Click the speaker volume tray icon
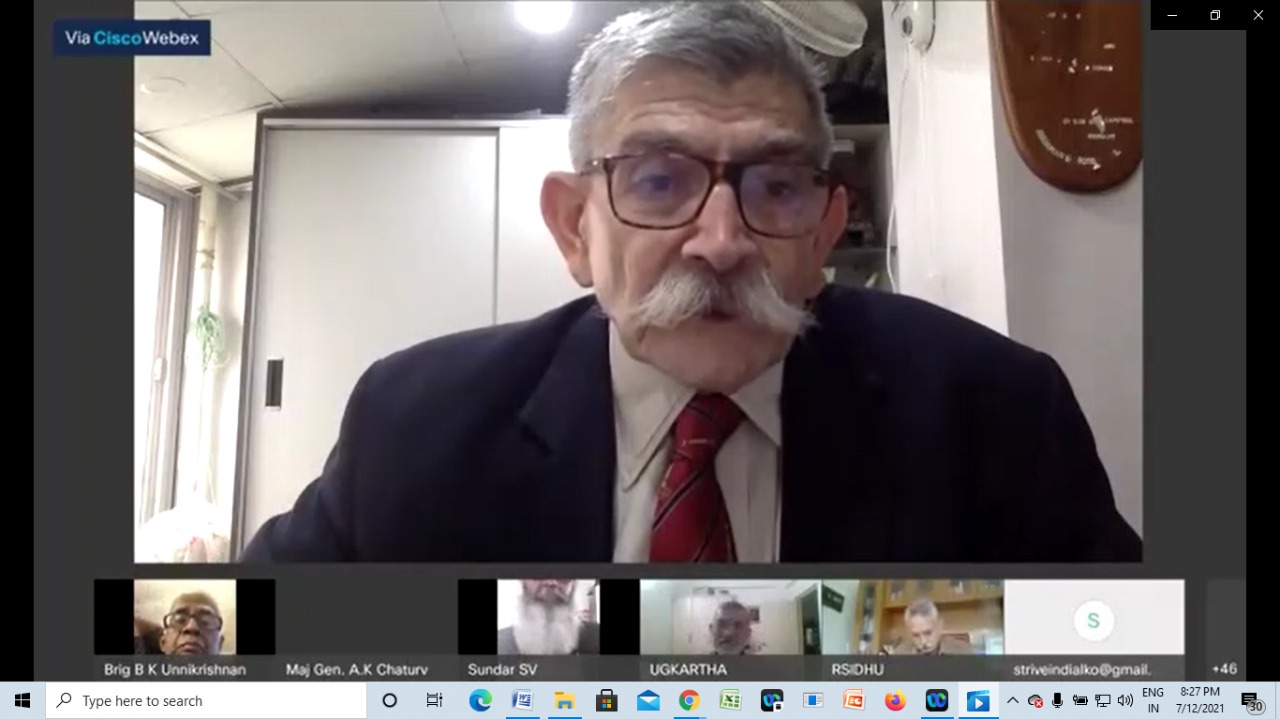1280x719 pixels. pyautogui.click(x=1125, y=701)
